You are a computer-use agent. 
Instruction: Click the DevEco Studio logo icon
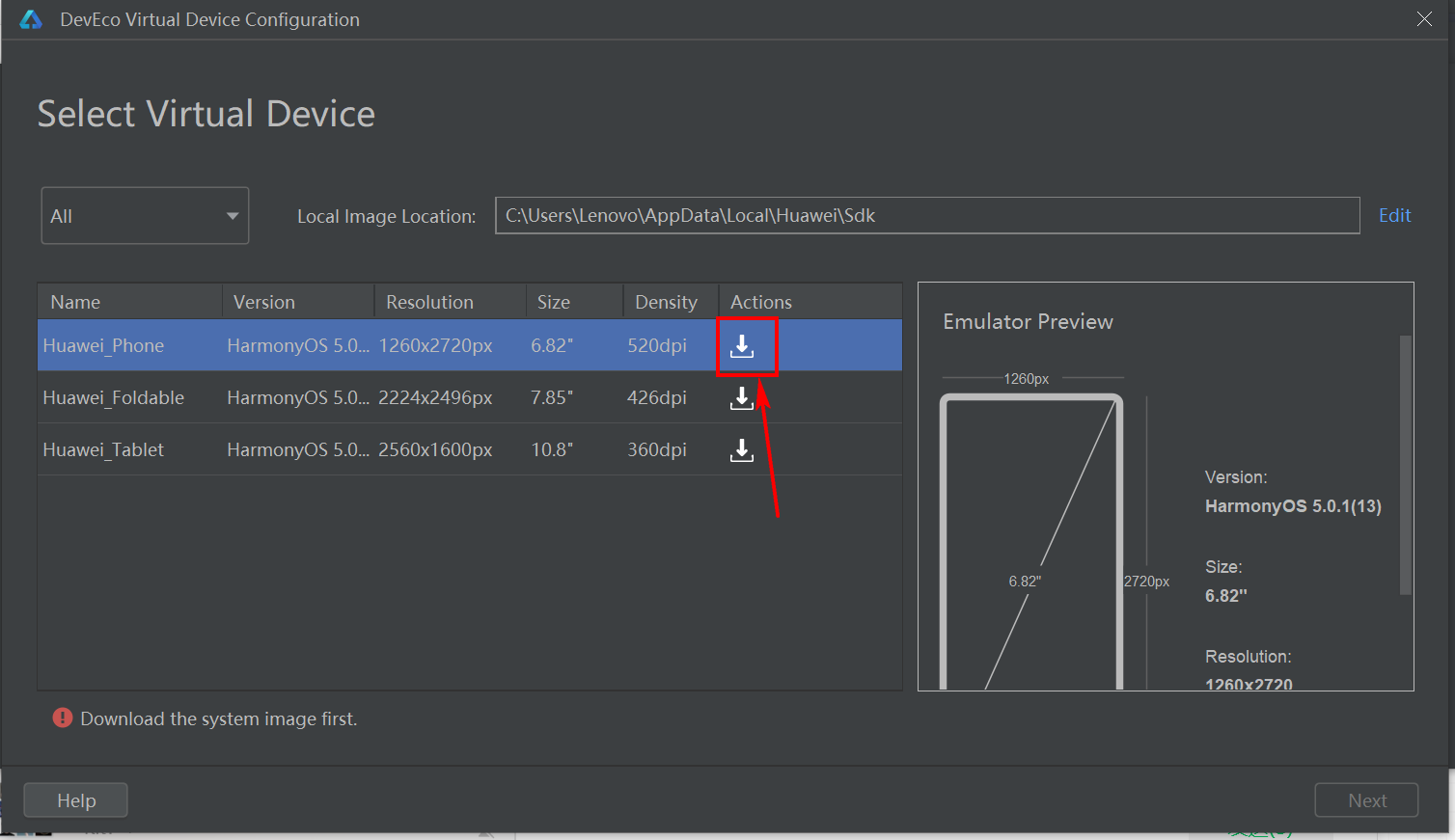(x=31, y=20)
